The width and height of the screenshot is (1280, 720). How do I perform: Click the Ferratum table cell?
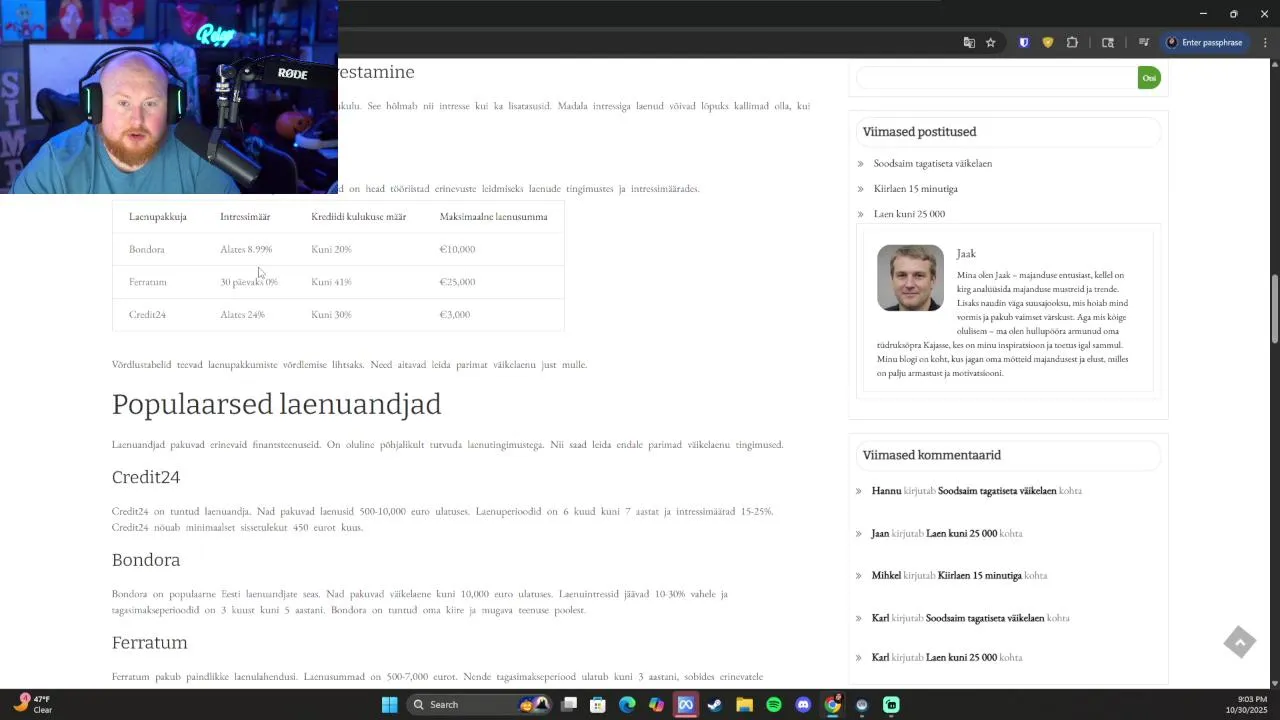147,282
